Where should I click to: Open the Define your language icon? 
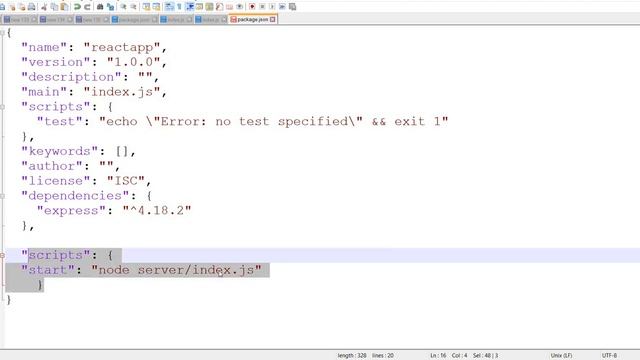(x=199, y=7)
